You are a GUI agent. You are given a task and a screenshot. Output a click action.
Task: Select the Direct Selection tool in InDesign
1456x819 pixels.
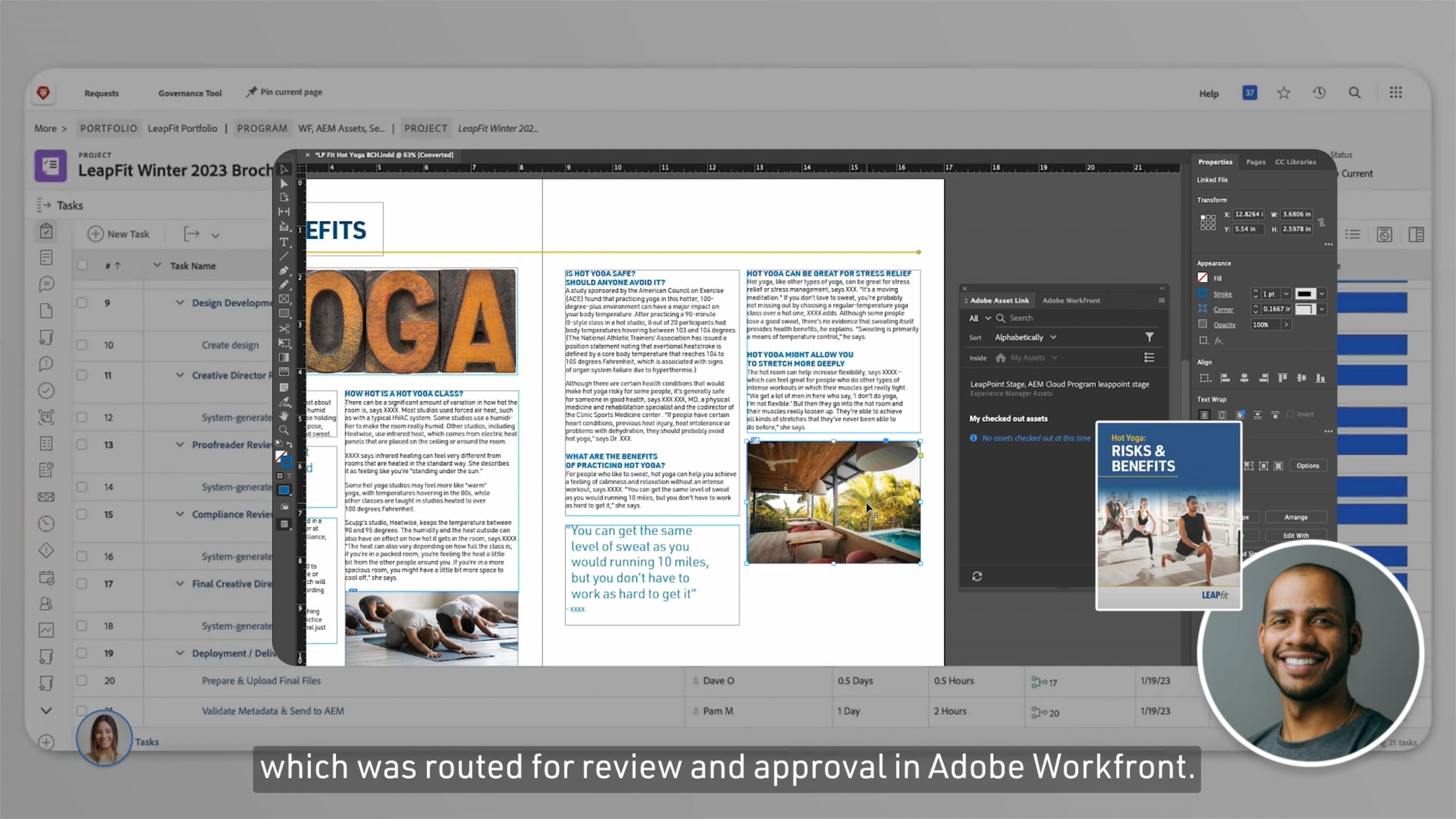coord(284,183)
